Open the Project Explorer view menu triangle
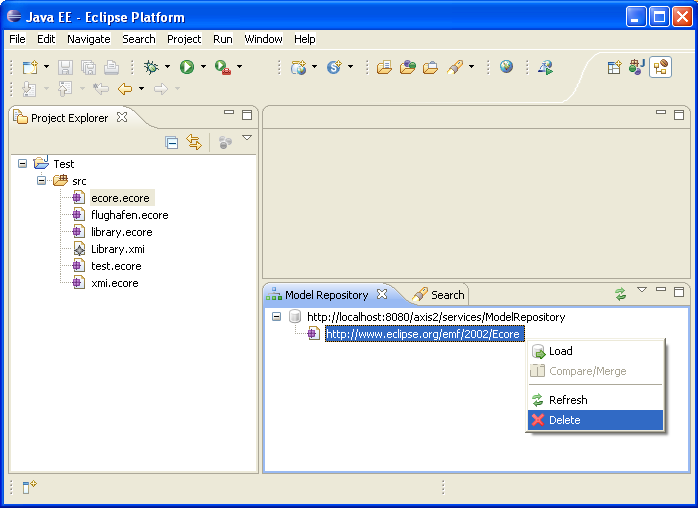The width and height of the screenshot is (698, 508). (247, 138)
